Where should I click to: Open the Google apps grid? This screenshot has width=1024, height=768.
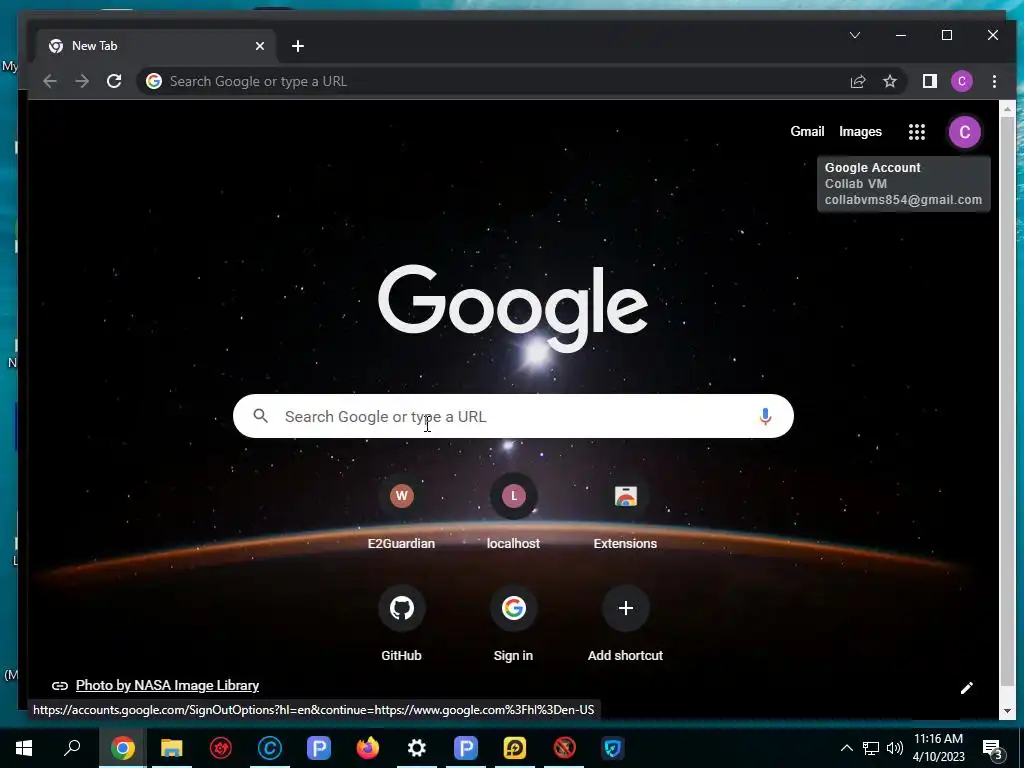pos(917,132)
